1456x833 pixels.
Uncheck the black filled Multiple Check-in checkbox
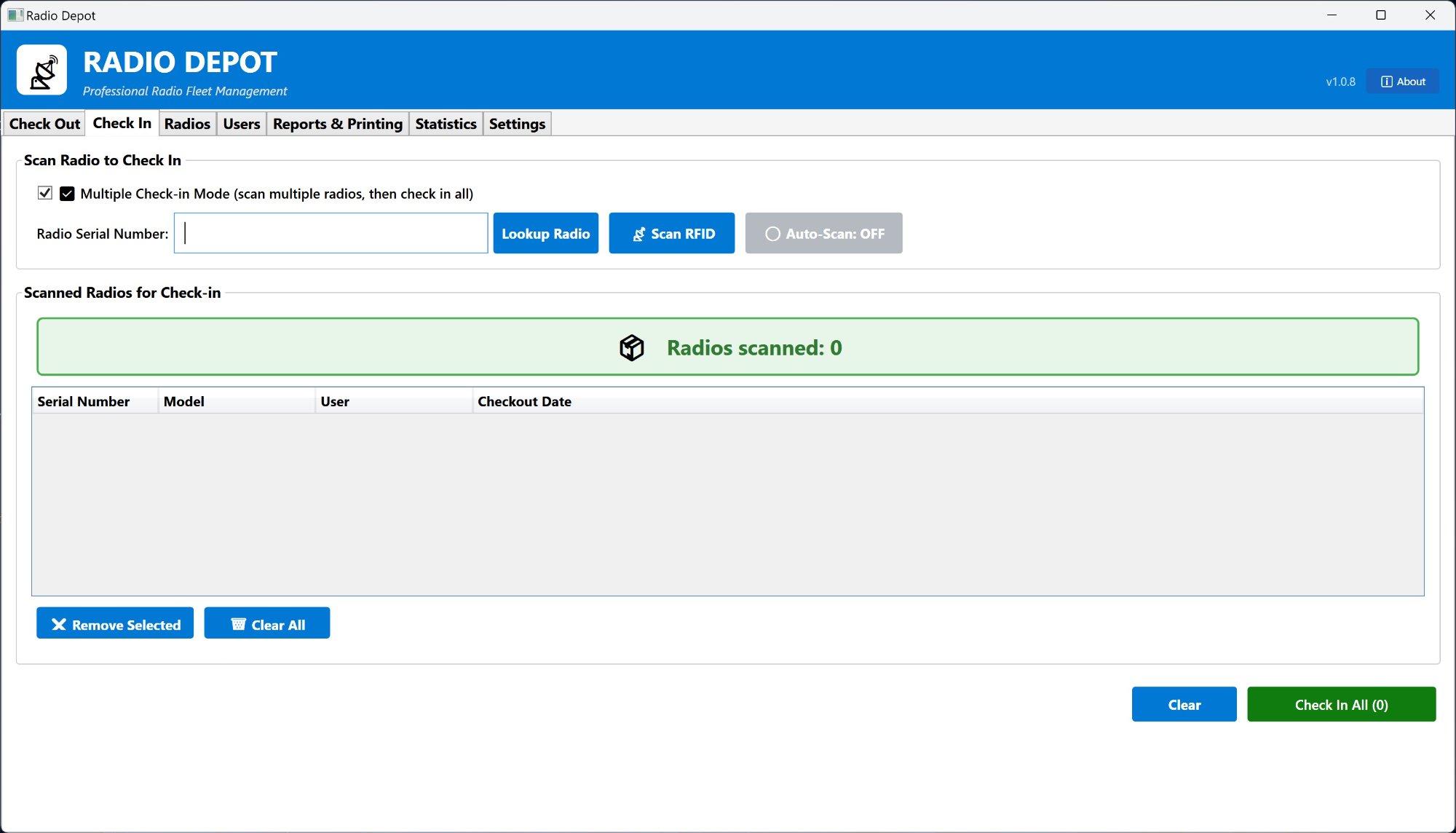[x=67, y=194]
